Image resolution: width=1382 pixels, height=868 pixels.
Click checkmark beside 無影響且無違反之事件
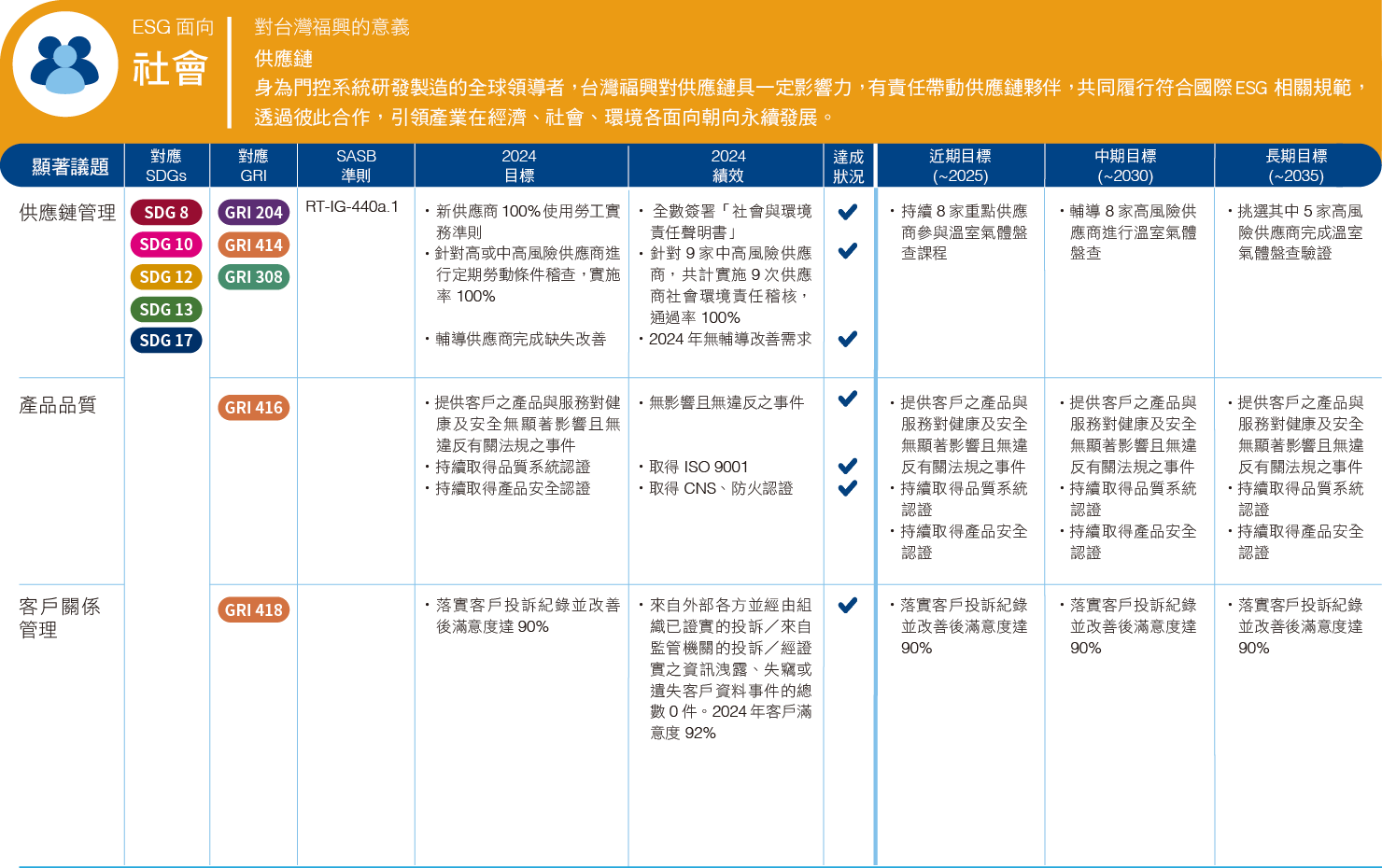pyautogui.click(x=848, y=399)
